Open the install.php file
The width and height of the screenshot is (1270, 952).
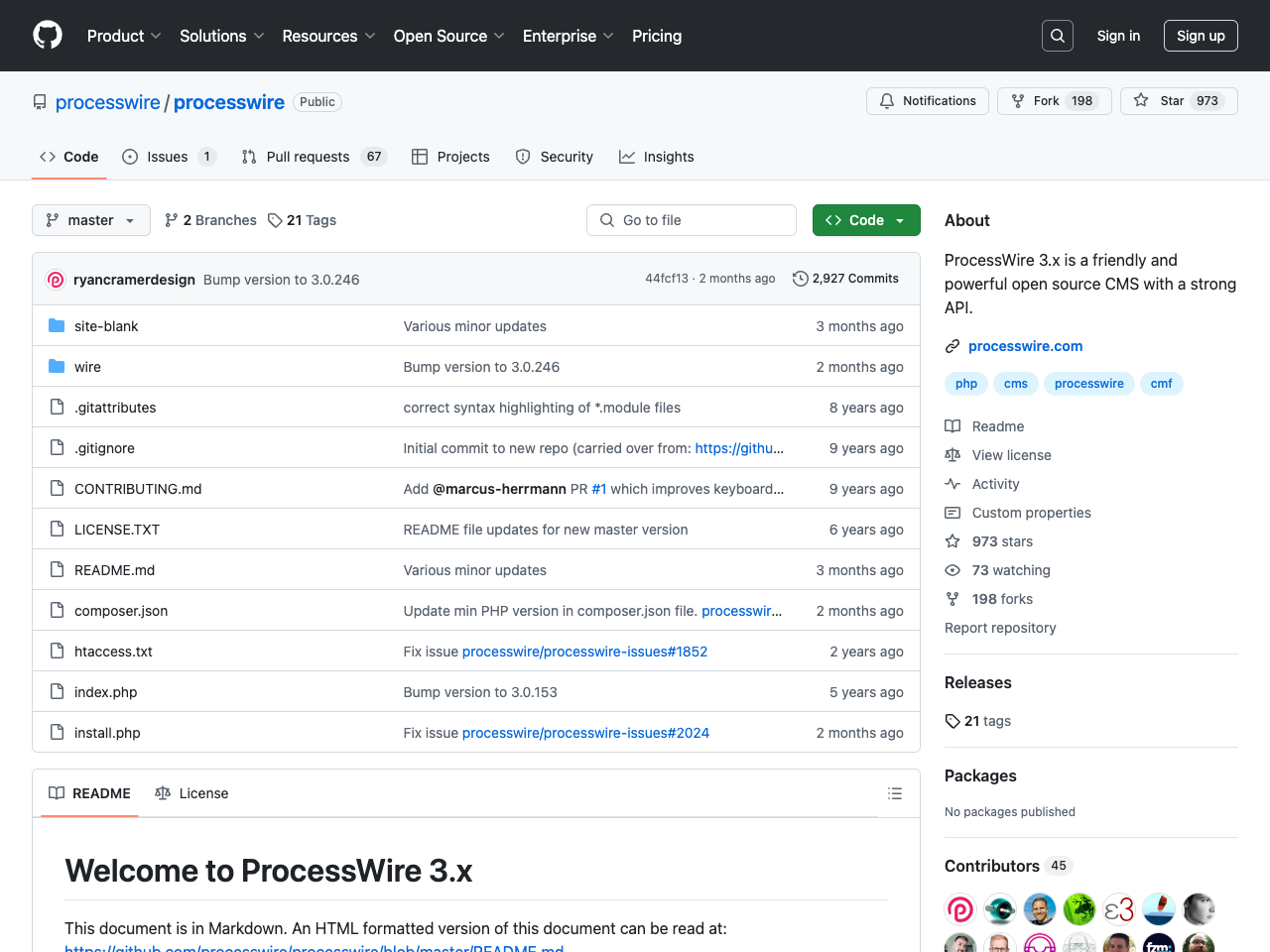tap(107, 733)
